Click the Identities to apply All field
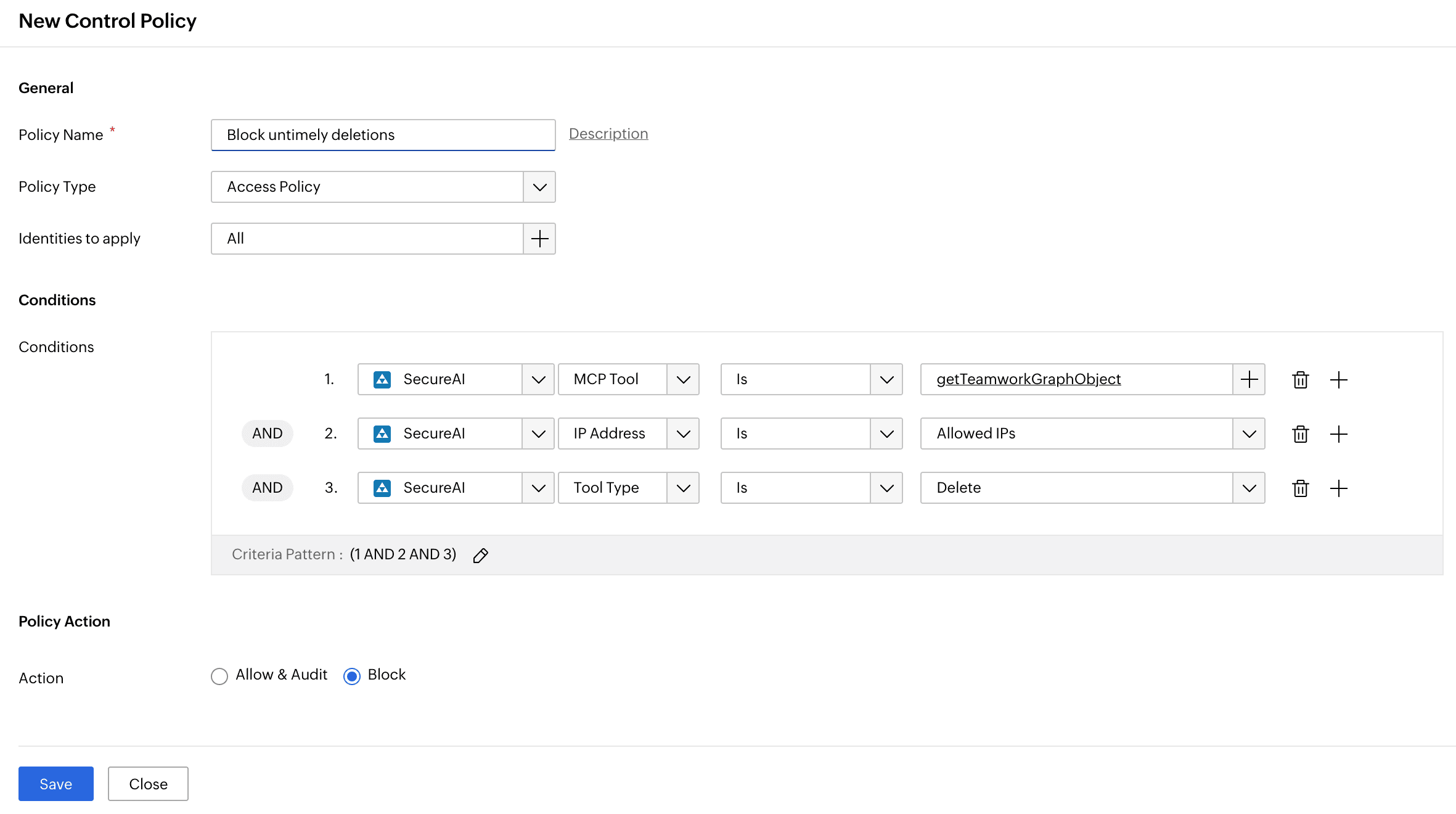1456x814 pixels. [x=367, y=239]
